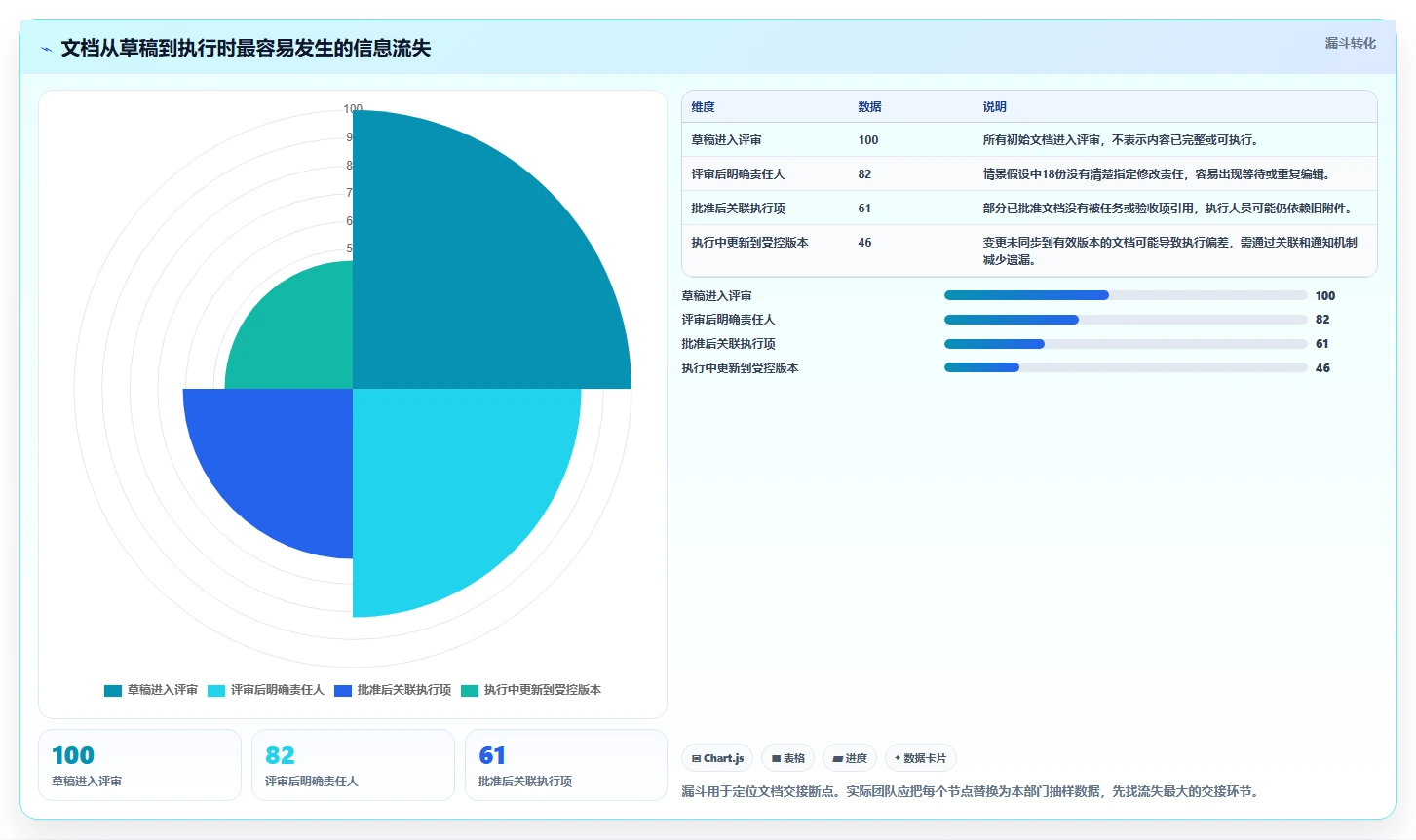Click the 执行中更新到受控版本 progress bar
1416x840 pixels.
[x=1126, y=367]
